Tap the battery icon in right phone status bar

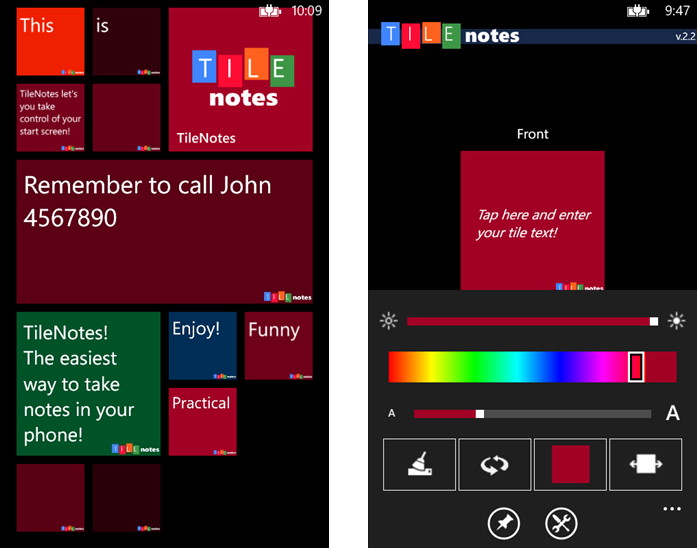point(637,11)
